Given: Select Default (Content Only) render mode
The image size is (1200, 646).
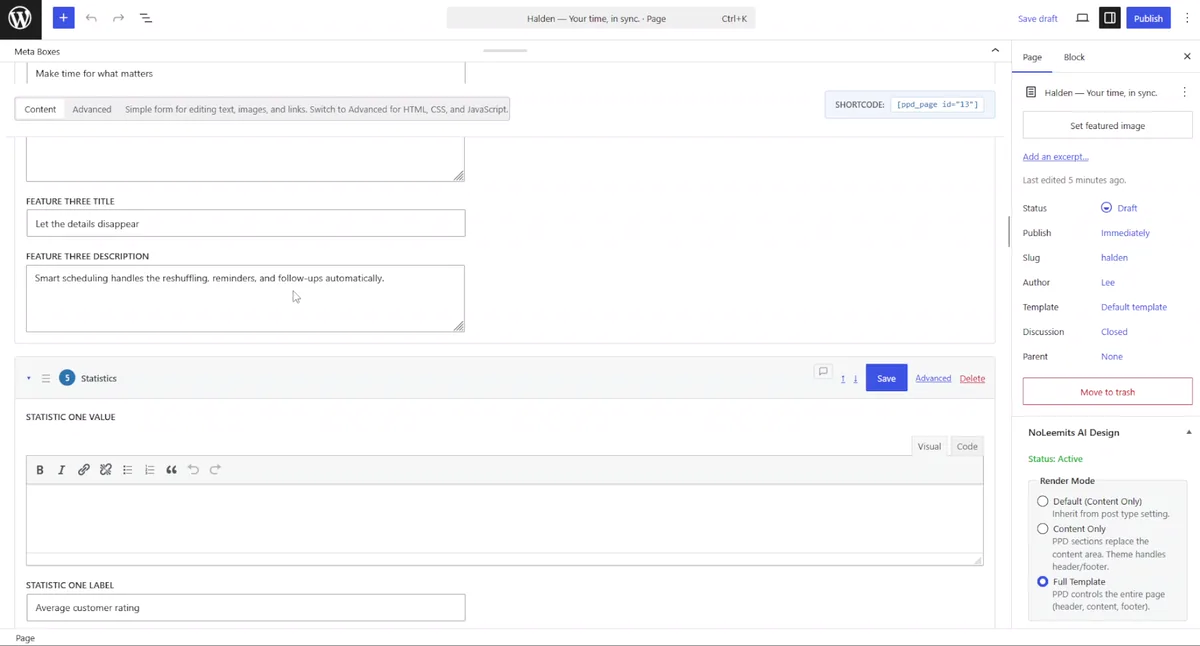Looking at the screenshot, I should pos(1043,501).
